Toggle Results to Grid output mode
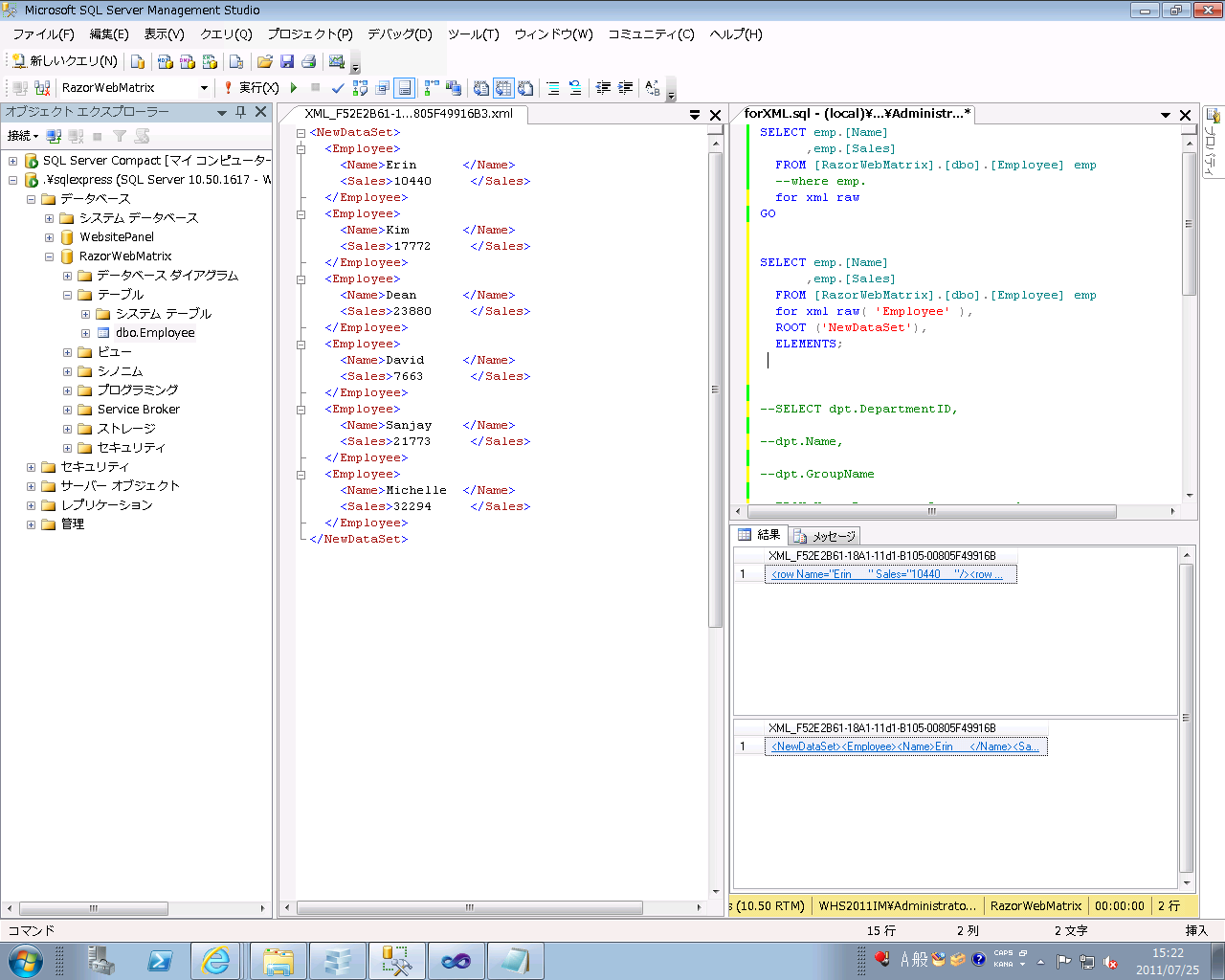 (x=504, y=88)
